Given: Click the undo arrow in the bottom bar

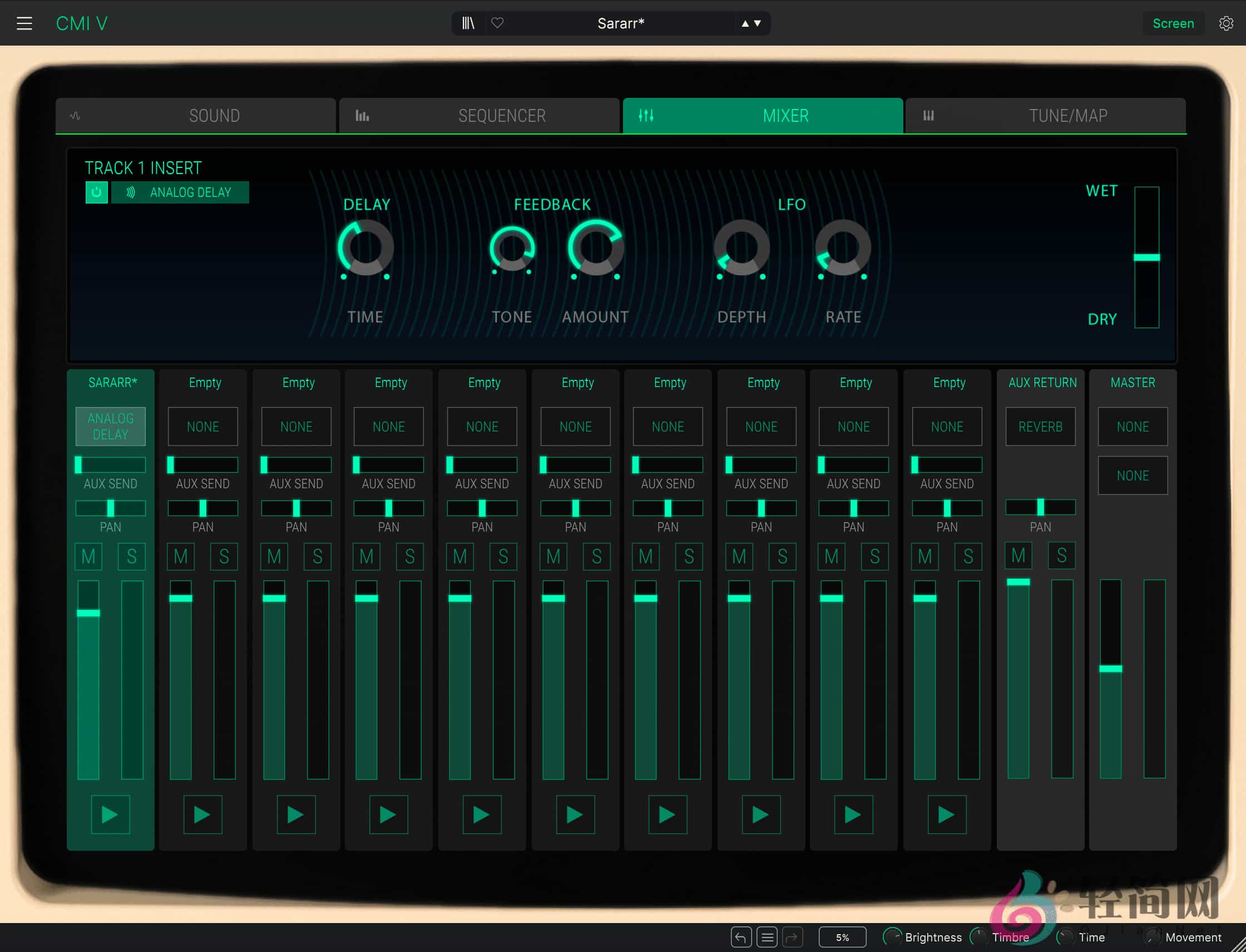Looking at the screenshot, I should [x=741, y=938].
